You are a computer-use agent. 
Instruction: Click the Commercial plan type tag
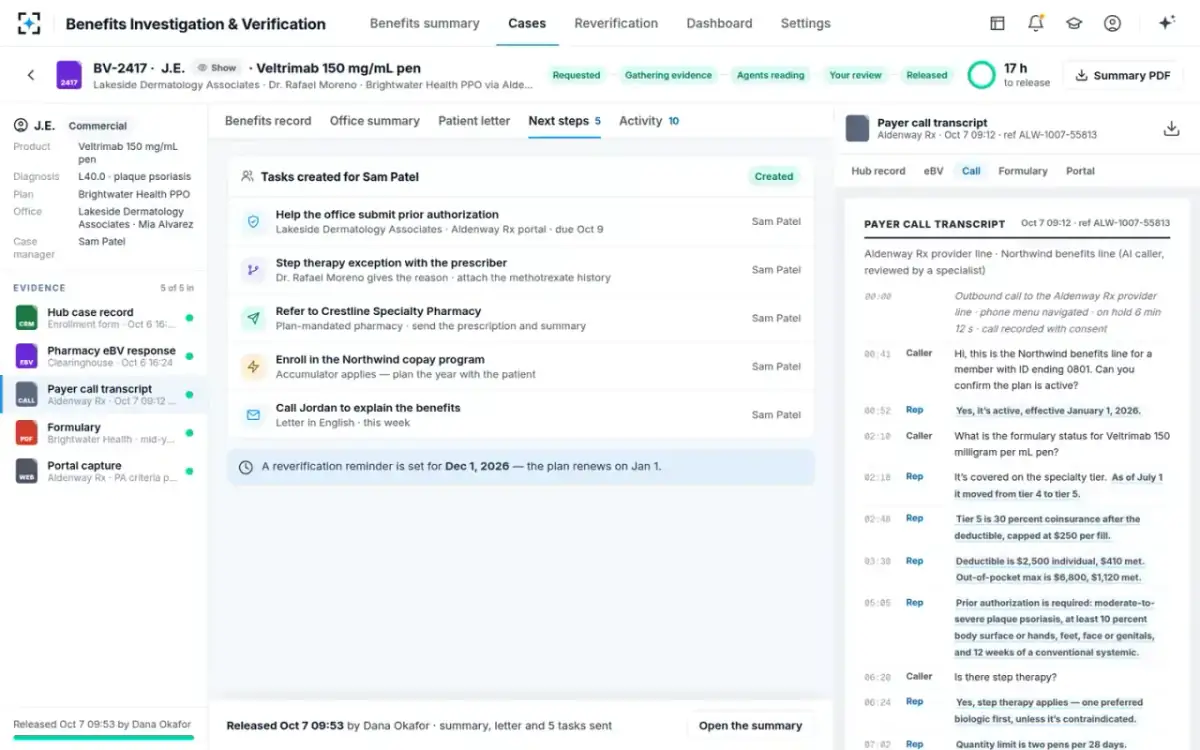click(x=98, y=126)
